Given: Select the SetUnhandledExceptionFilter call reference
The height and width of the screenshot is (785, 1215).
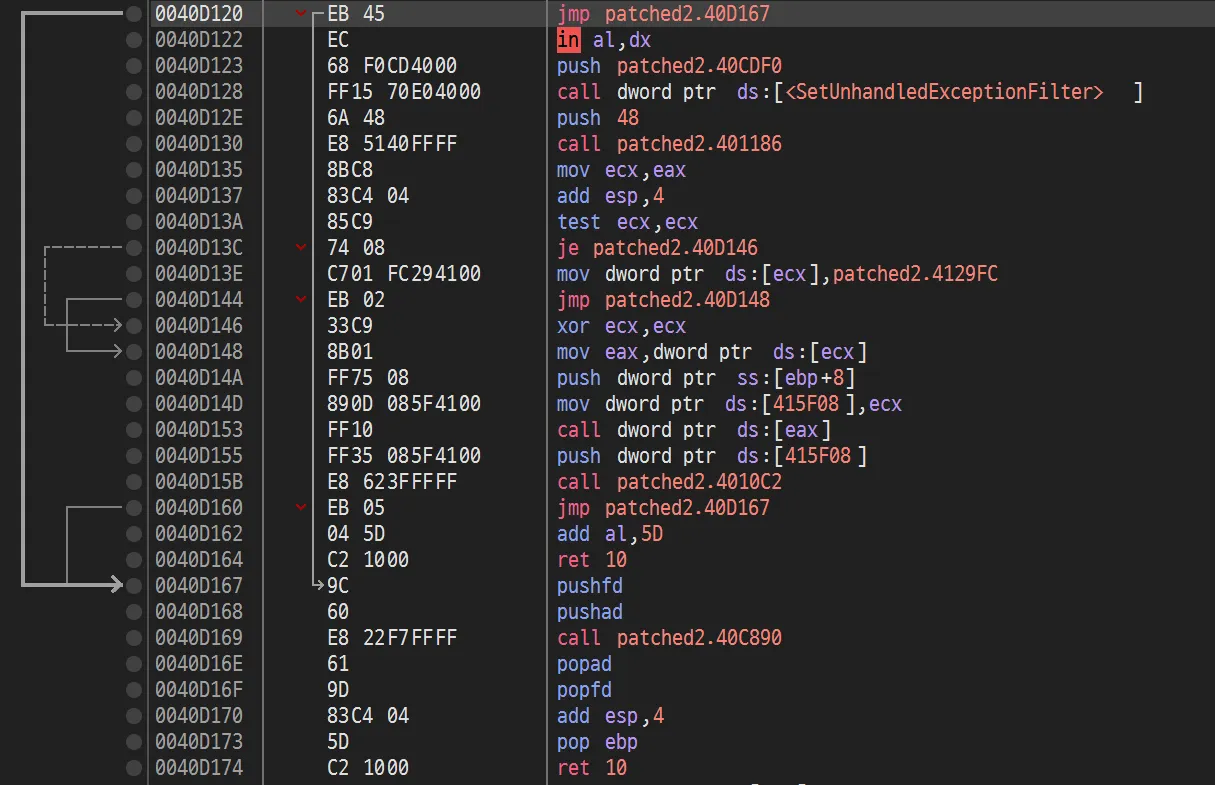Looking at the screenshot, I should 944,92.
